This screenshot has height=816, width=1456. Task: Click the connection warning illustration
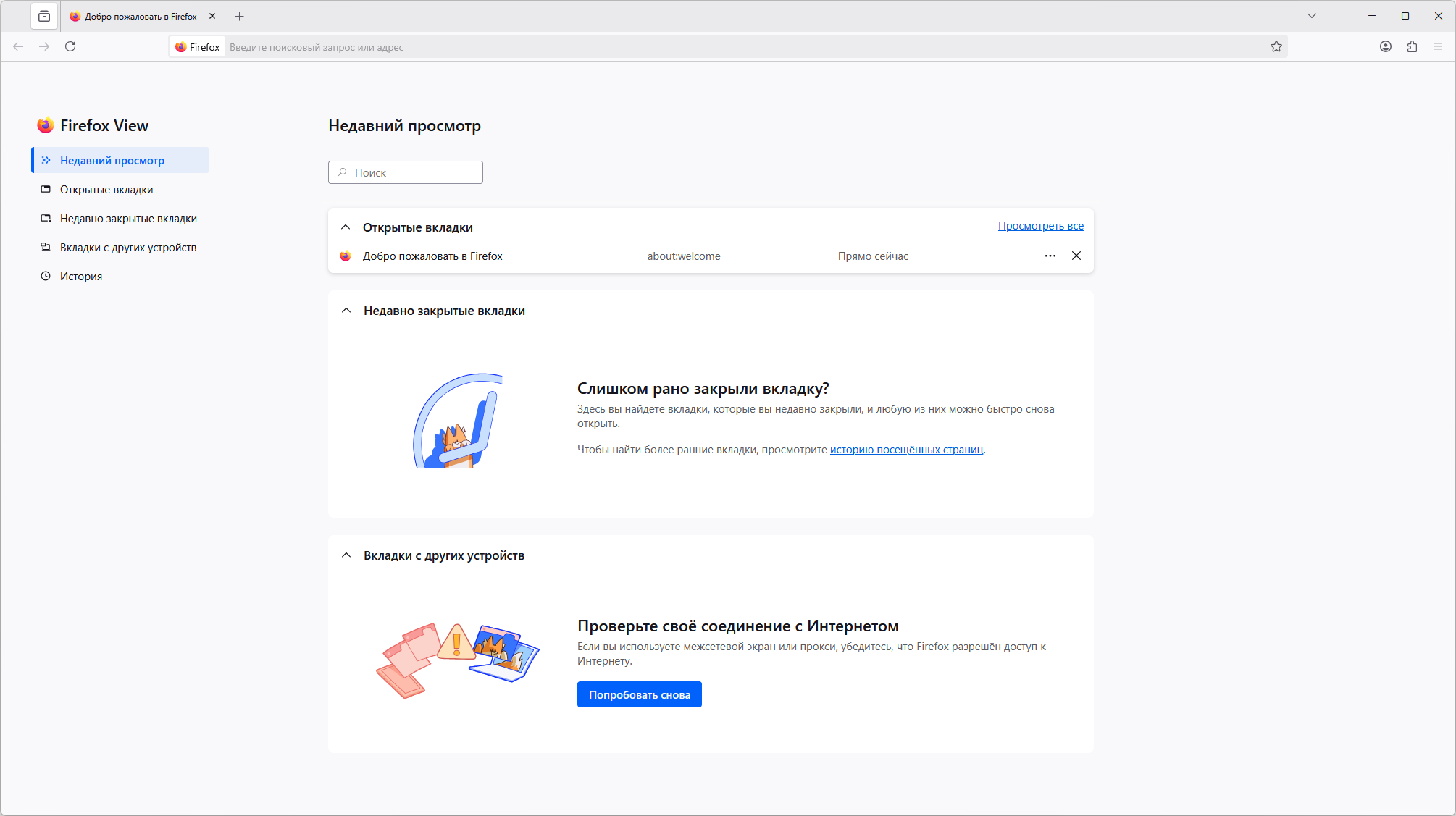pos(458,660)
